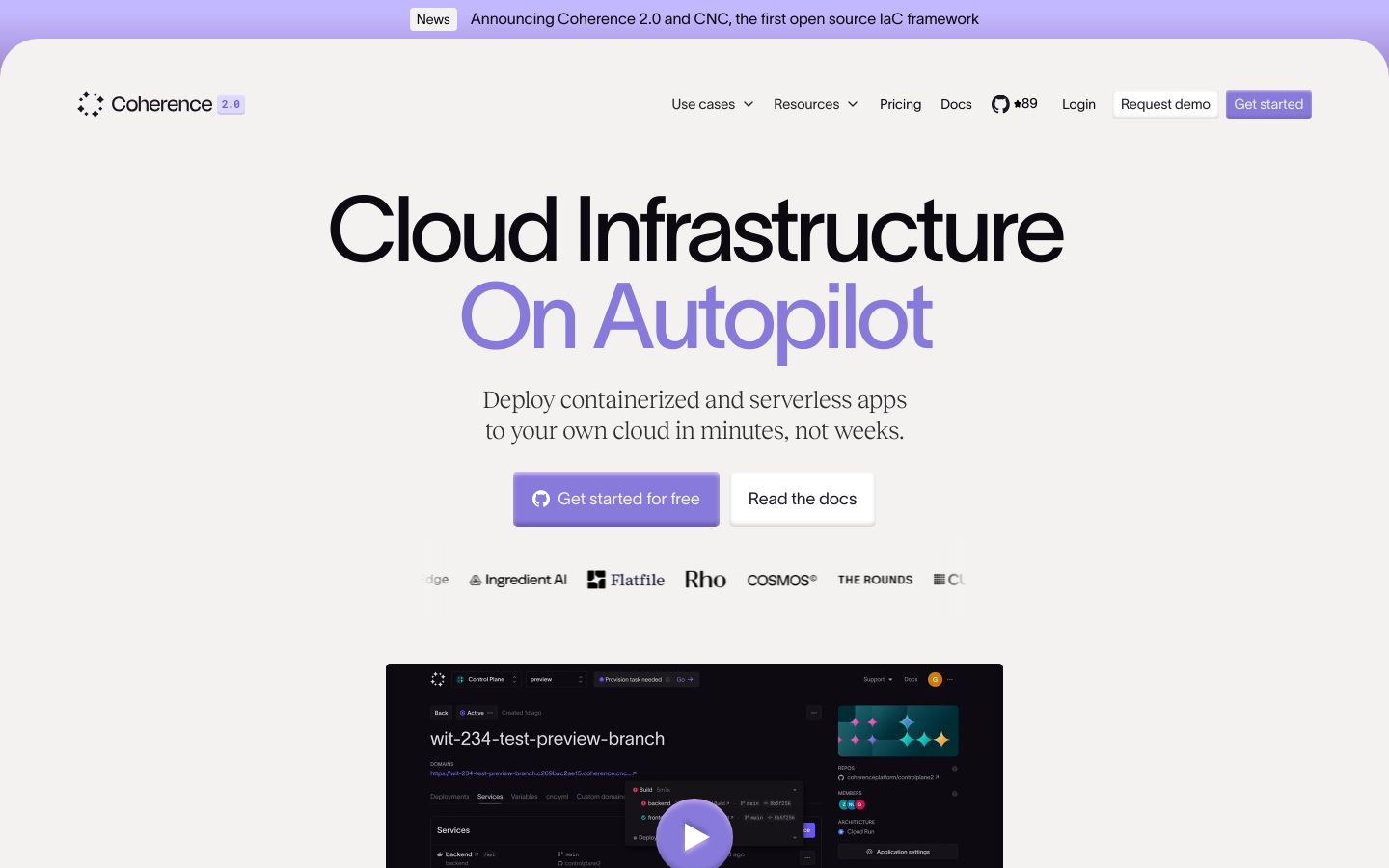Open Control Plane selector in video preview
Viewport: 1389px width, 868px height.
click(x=487, y=679)
